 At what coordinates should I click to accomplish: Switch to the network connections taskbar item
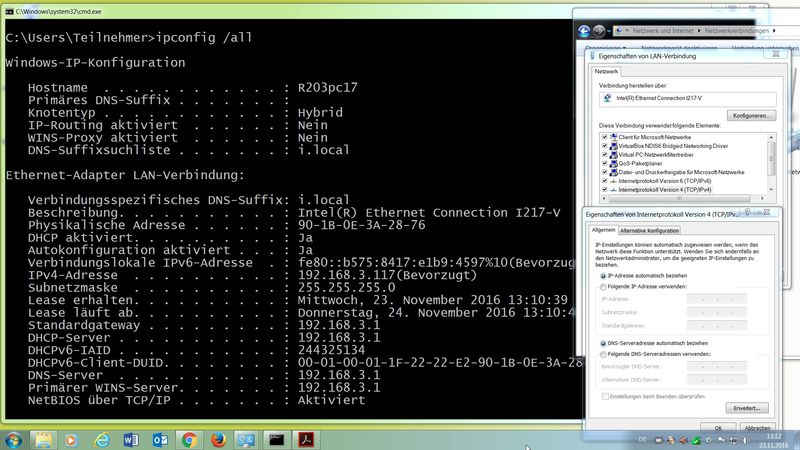pyautogui.click(x=246, y=440)
